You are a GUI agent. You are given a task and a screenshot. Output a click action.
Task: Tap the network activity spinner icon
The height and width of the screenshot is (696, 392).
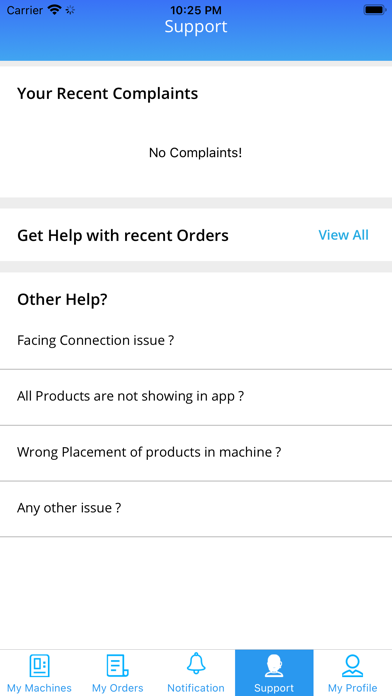coord(70,10)
